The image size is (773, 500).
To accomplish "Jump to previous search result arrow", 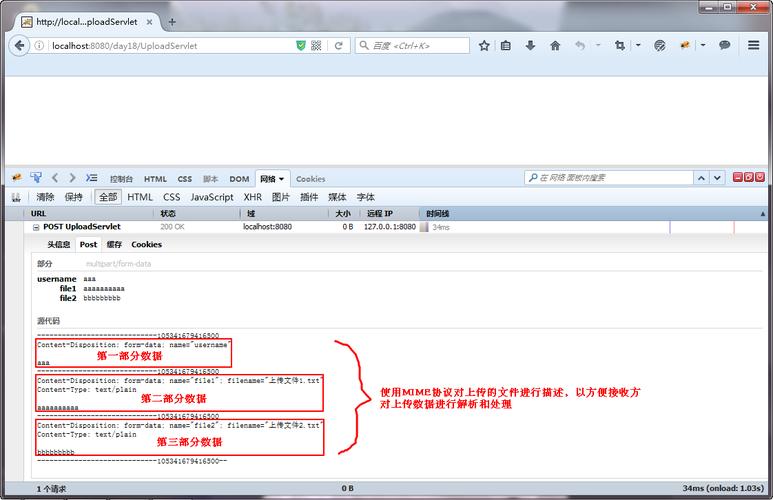I will click(x=701, y=178).
